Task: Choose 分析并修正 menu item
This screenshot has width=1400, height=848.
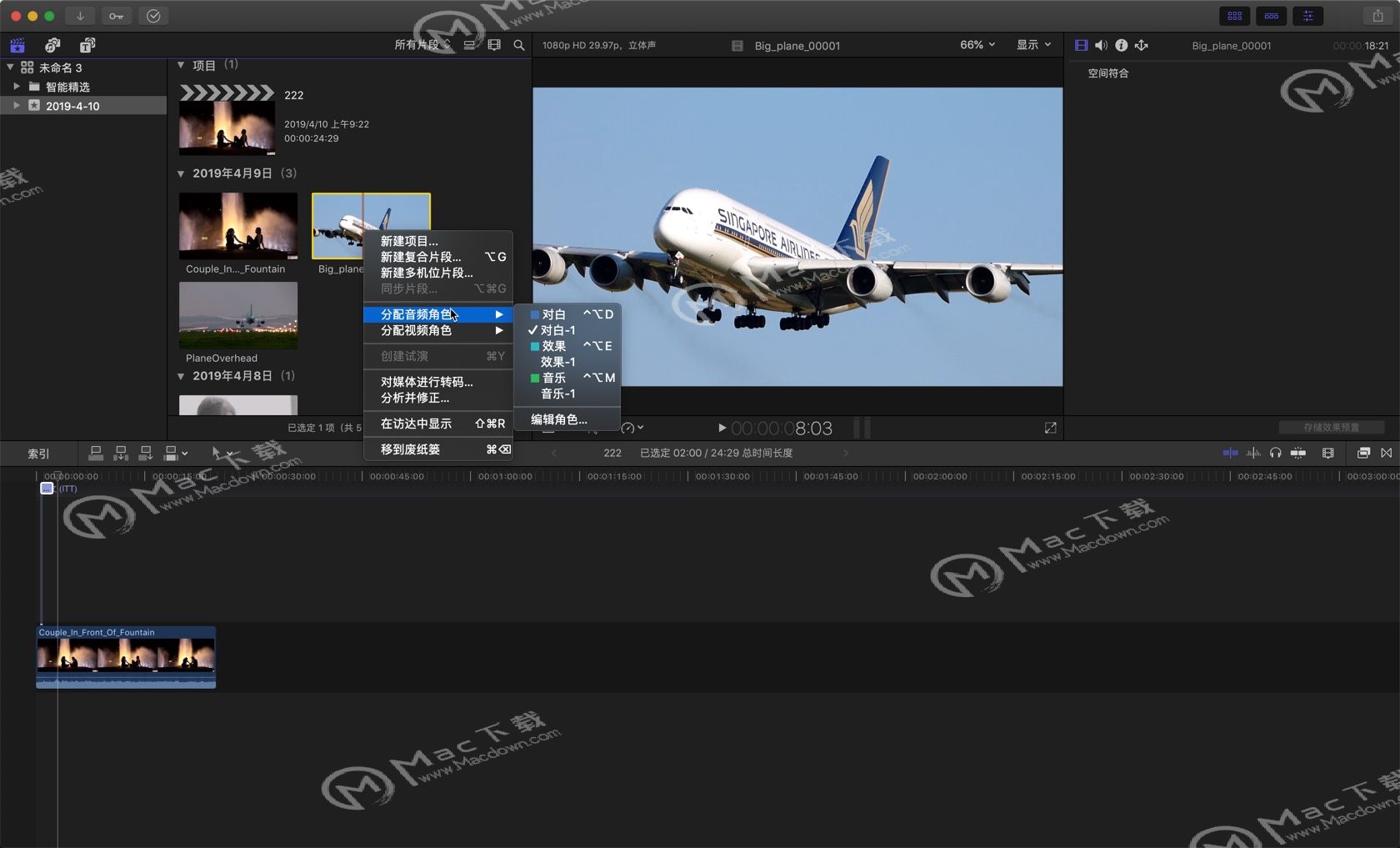Action: [438, 398]
